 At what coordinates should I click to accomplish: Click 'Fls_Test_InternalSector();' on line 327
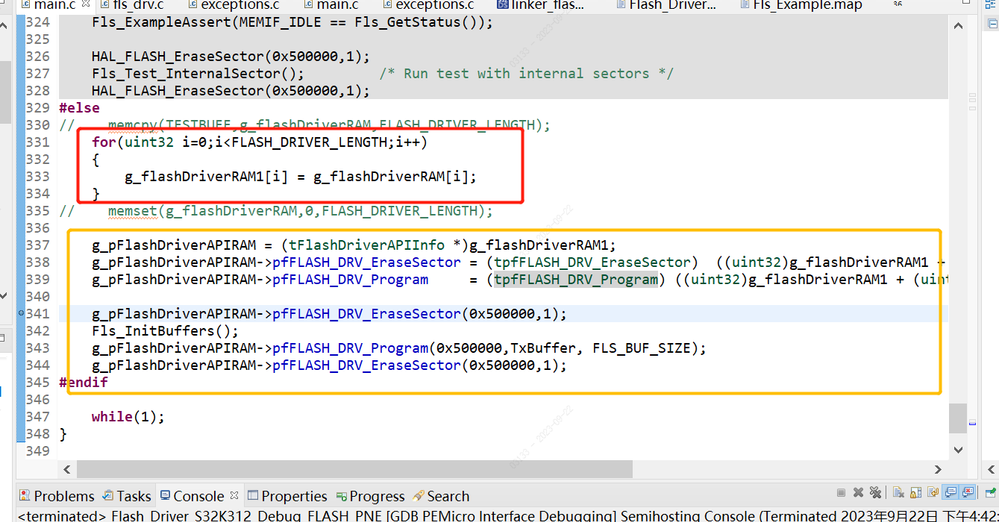click(x=198, y=73)
